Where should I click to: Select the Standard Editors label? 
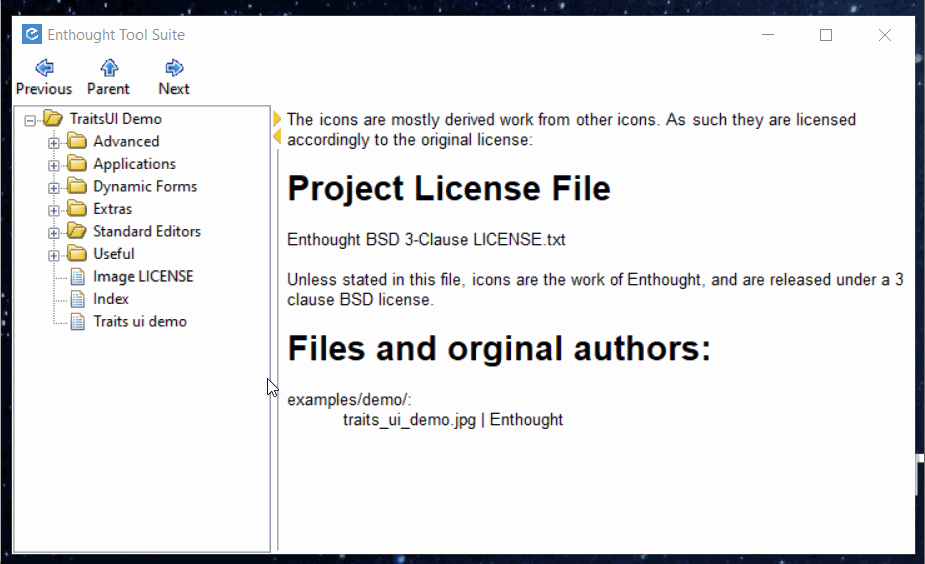[147, 231]
